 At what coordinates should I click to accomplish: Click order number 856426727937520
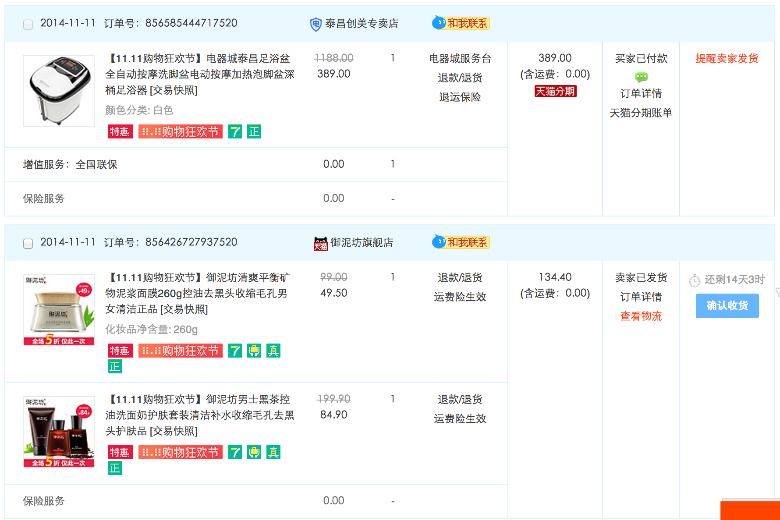pyautogui.click(x=191, y=242)
